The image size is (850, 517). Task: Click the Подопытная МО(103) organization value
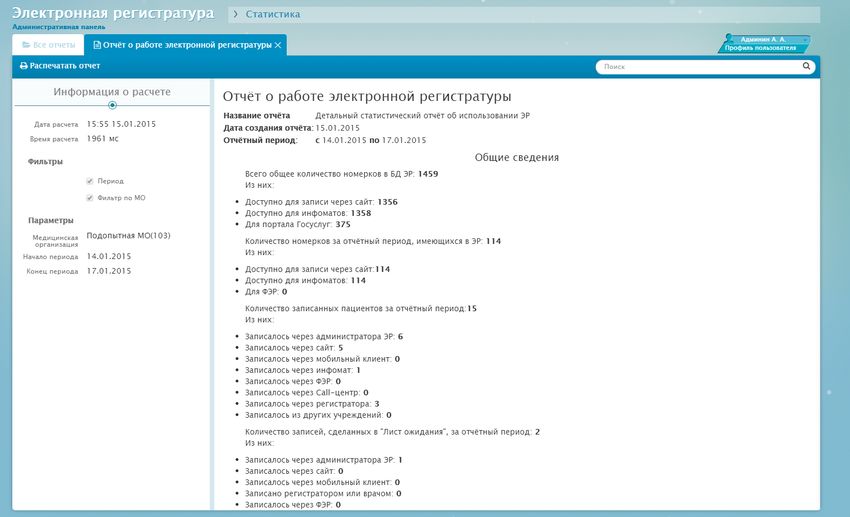tap(129, 236)
